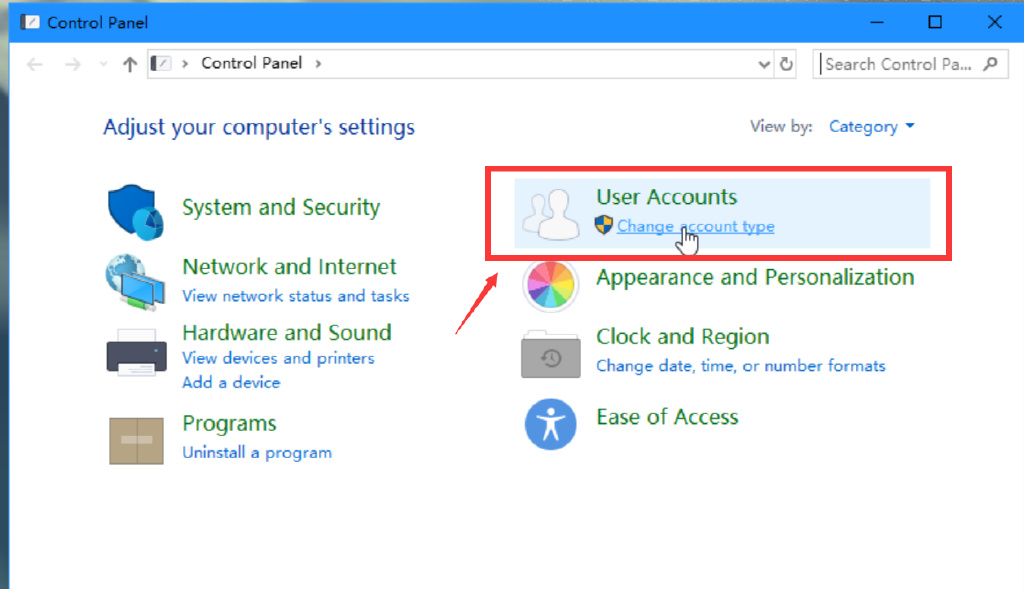Open the Ease of Access icon

[x=550, y=424]
